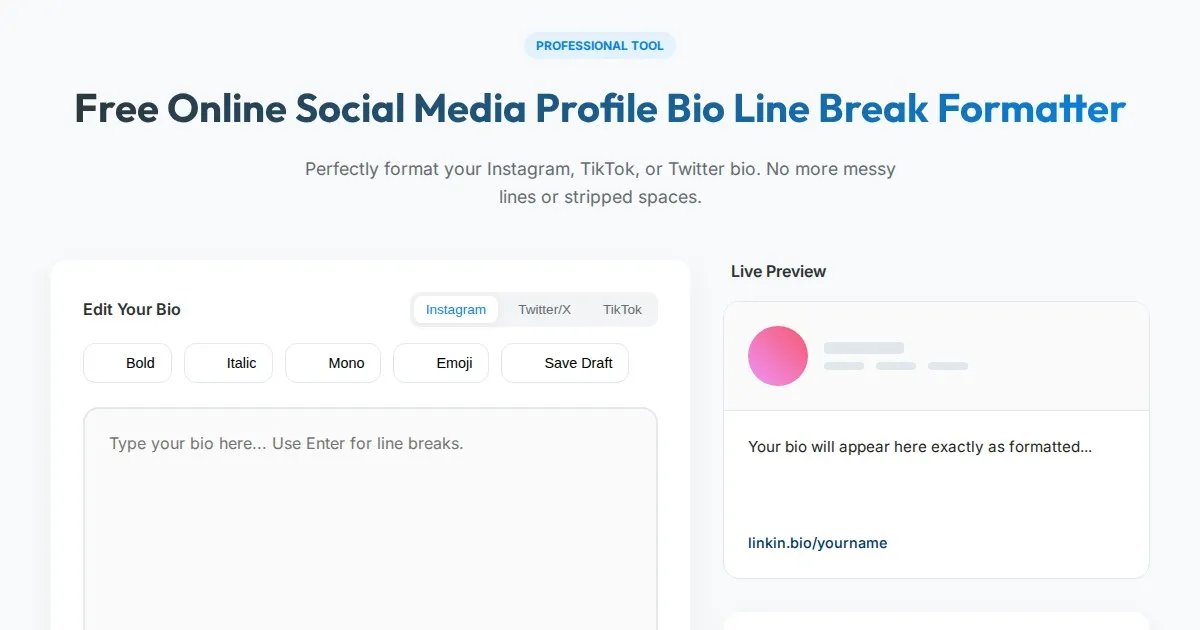This screenshot has width=1200, height=630.
Task: Click the Professional Tool badge
Action: (600, 46)
